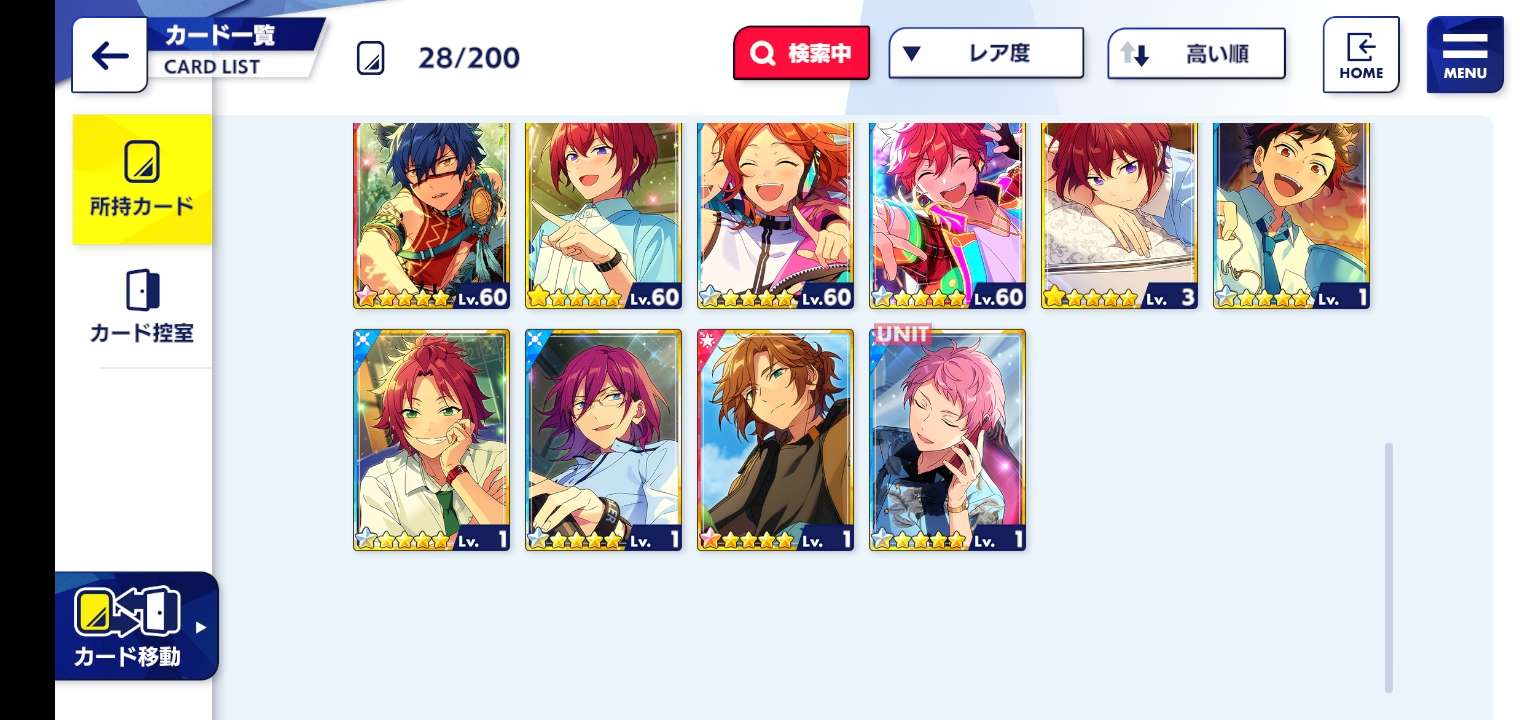This screenshot has width=1520, height=720.
Task: Open the purple-haired card with glasses
Action: click(603, 440)
